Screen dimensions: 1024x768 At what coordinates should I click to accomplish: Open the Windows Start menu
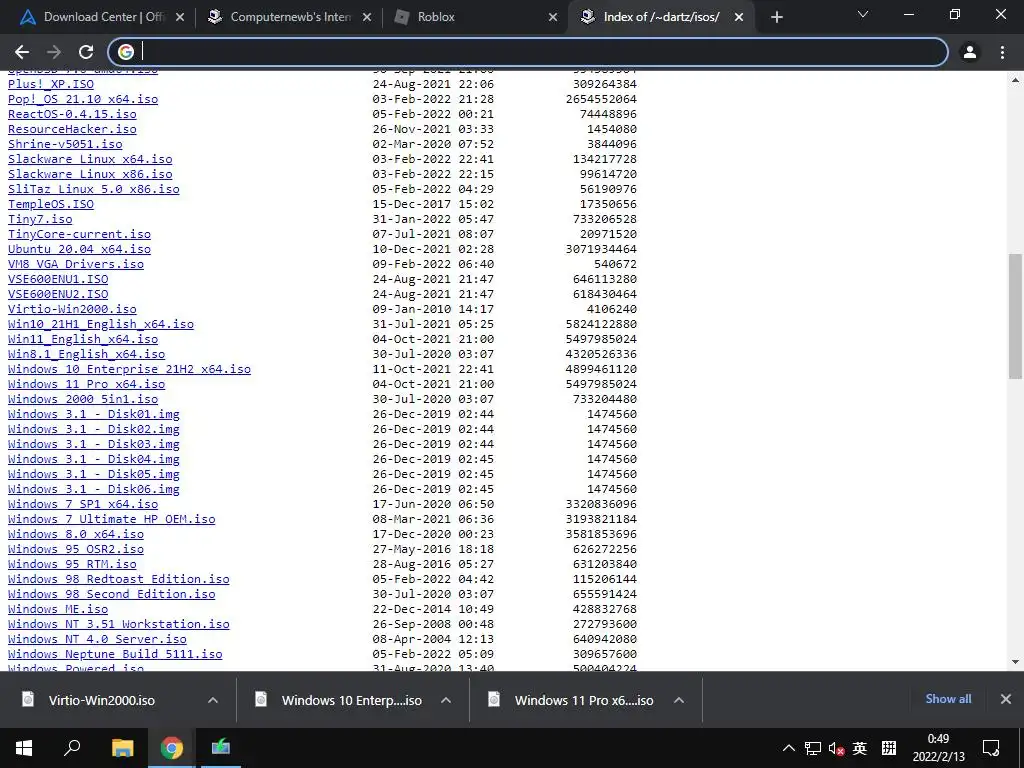[x=24, y=748]
